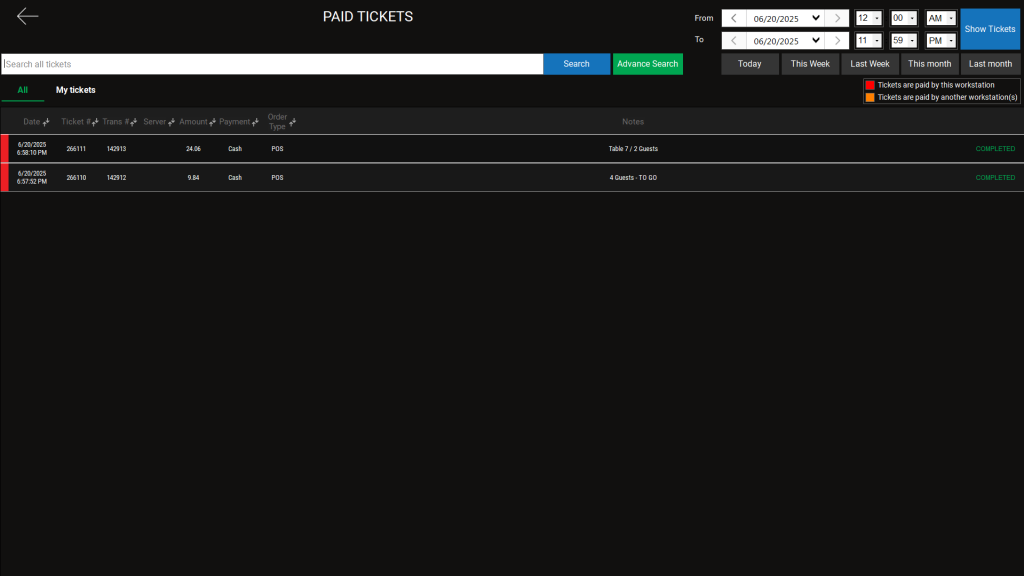Click note Table 7 / 2 Guests

point(633,149)
